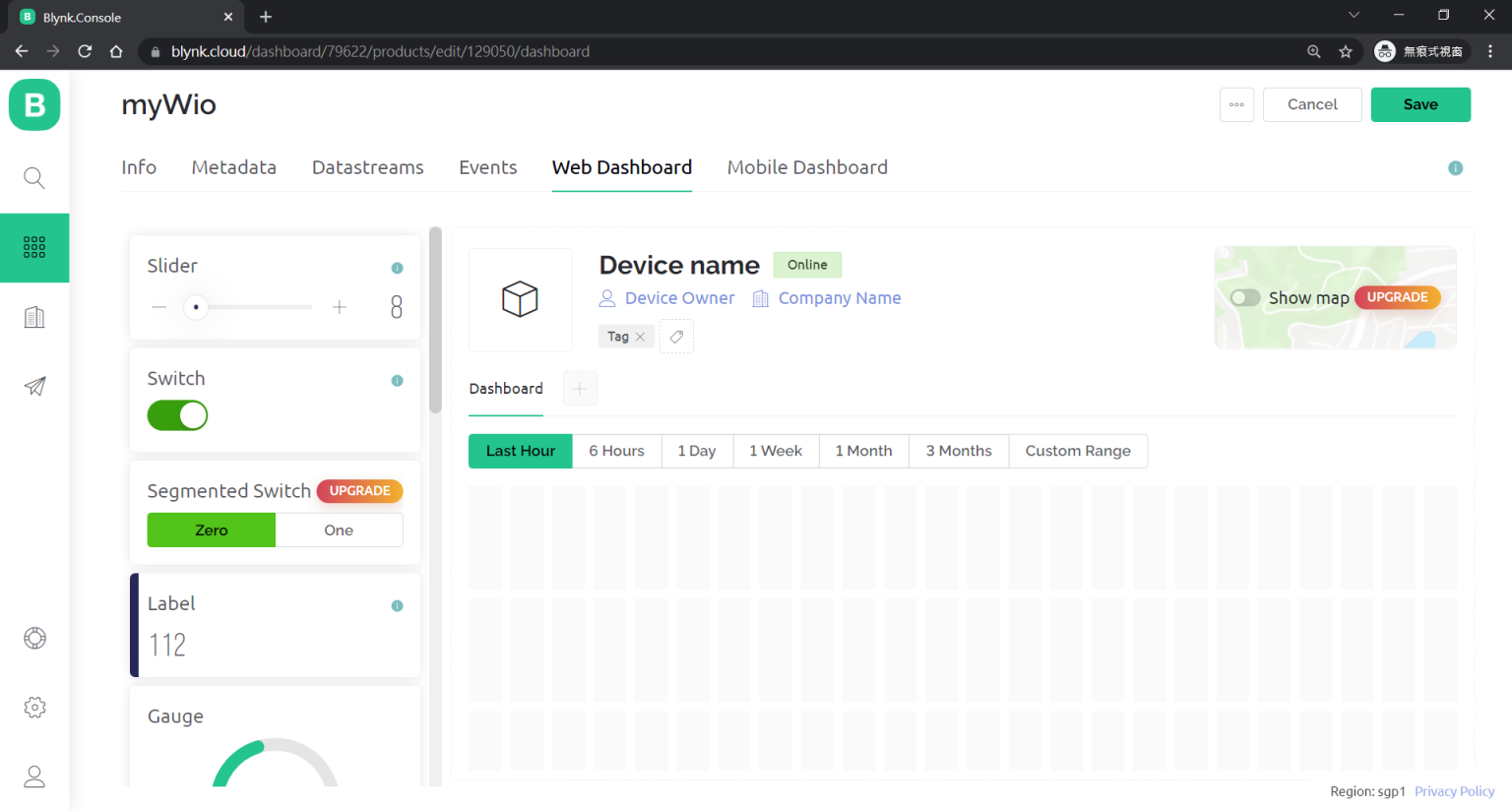This screenshot has width=1512, height=811.
Task: Select the Web Dashboard tab
Action: click(622, 167)
